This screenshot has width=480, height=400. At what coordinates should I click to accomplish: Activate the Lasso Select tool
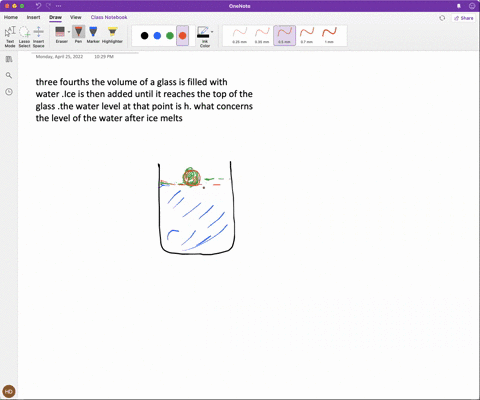pyautogui.click(x=24, y=36)
